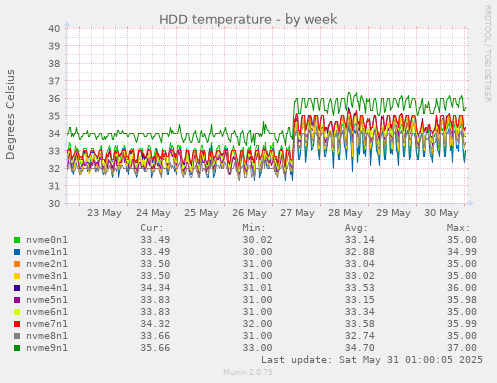Viewport: 497px width, 383px height.
Task: Select the nvme1n1 legend label
Action: point(47,252)
